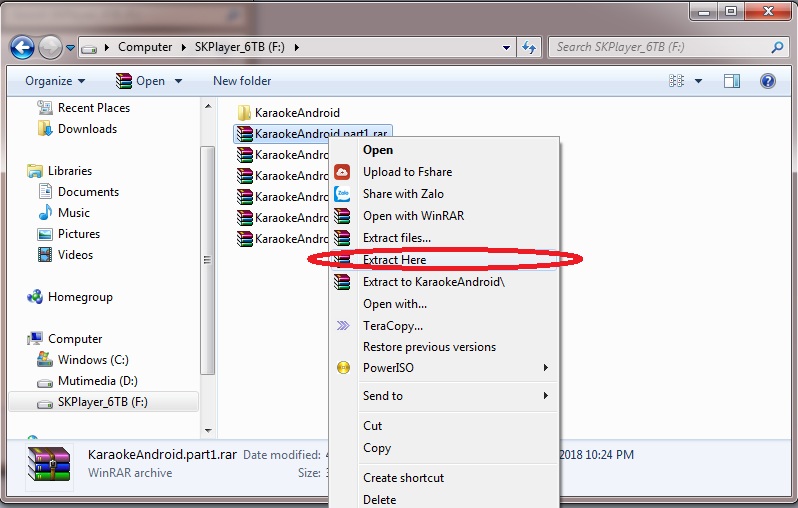
Task: Choose Cut in the context menu
Action: coord(444,426)
